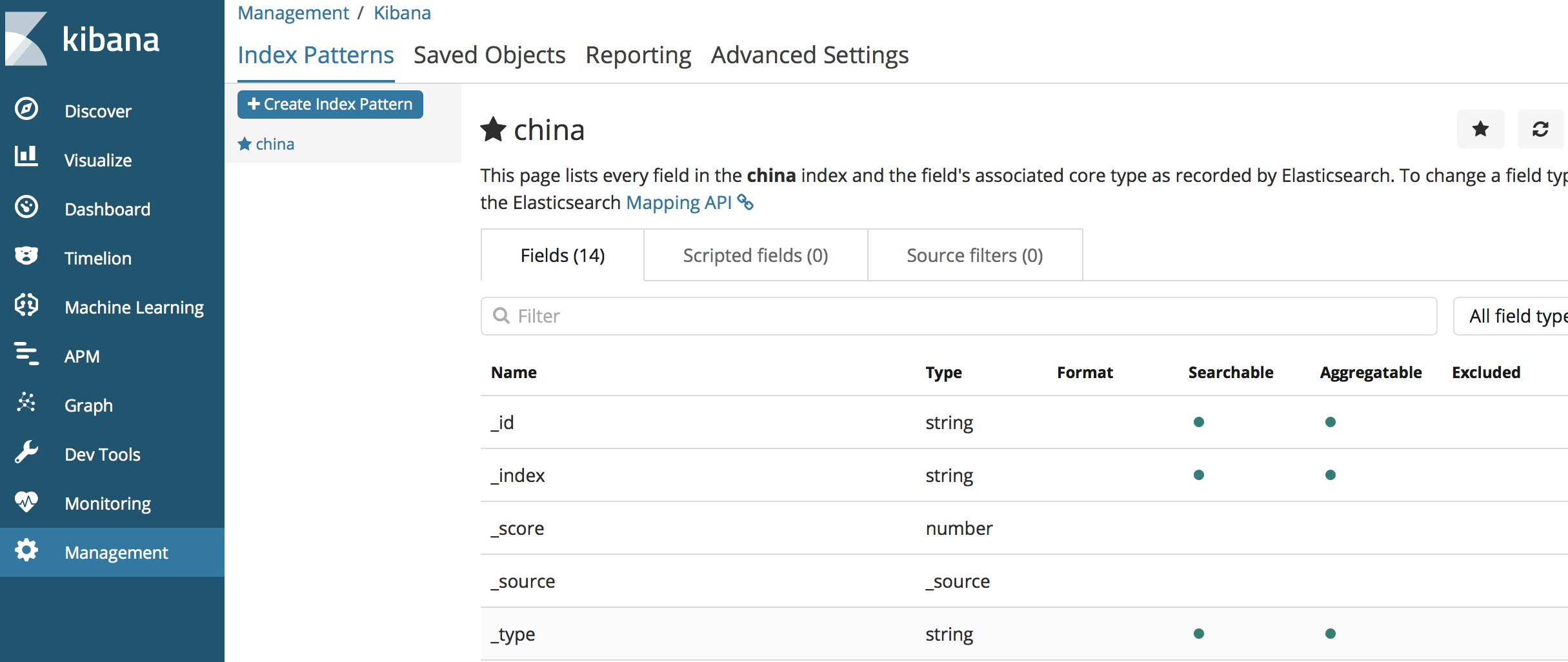Image resolution: width=1568 pixels, height=662 pixels.
Task: Click the APM lines icon
Action: tap(26, 354)
